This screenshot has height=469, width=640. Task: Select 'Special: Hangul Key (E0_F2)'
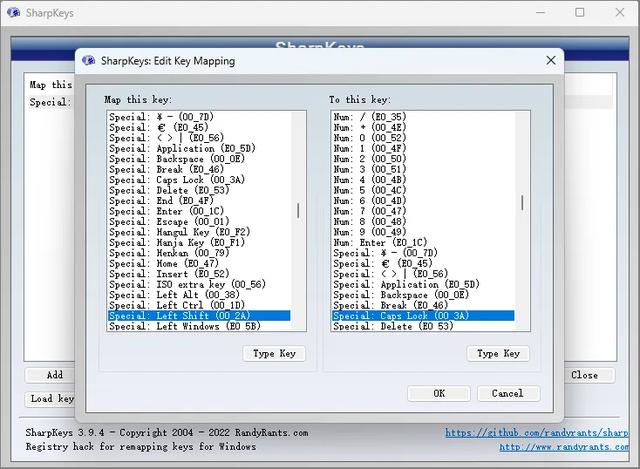(x=199, y=232)
